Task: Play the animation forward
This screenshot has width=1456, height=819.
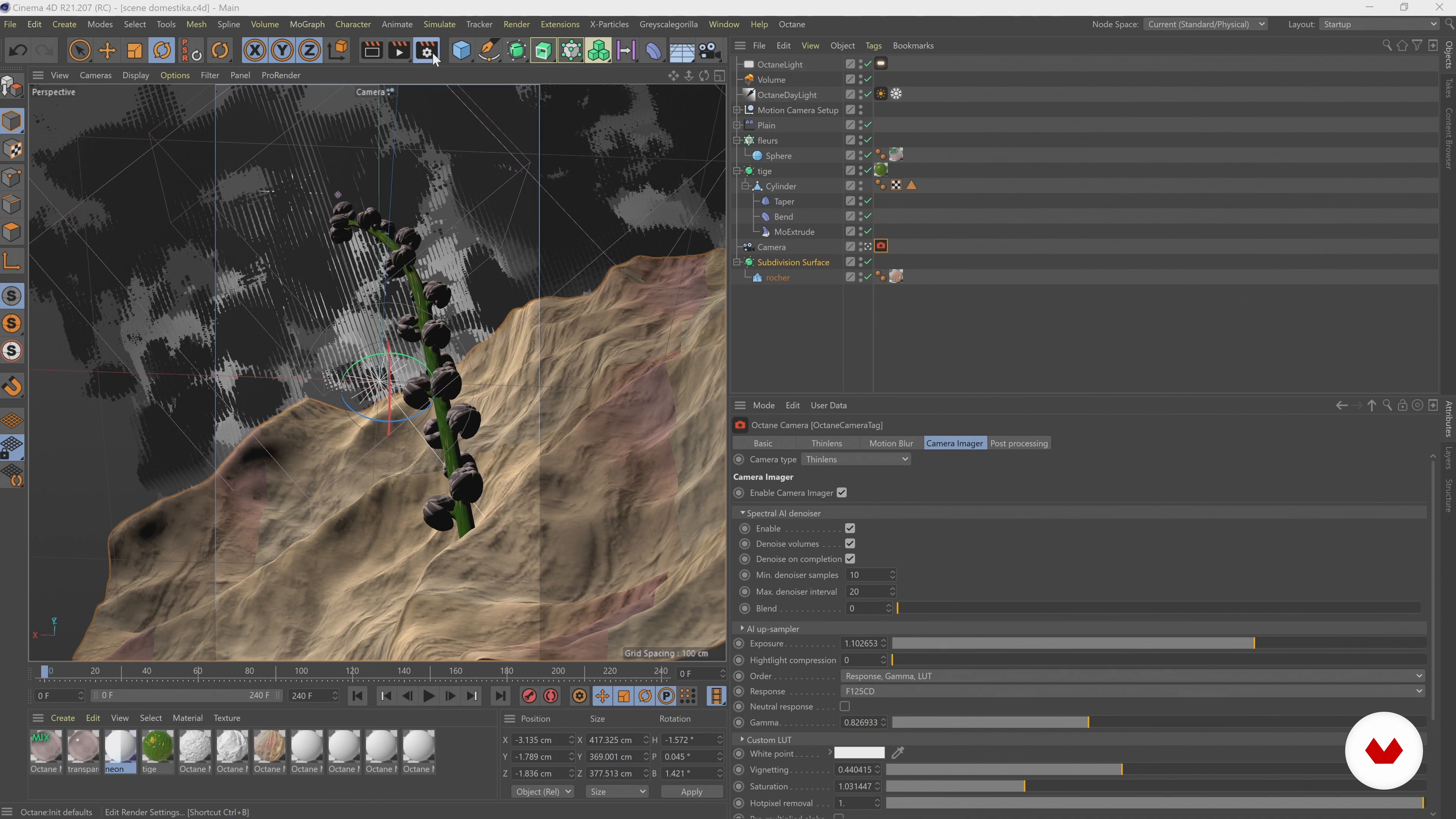Action: (x=429, y=696)
